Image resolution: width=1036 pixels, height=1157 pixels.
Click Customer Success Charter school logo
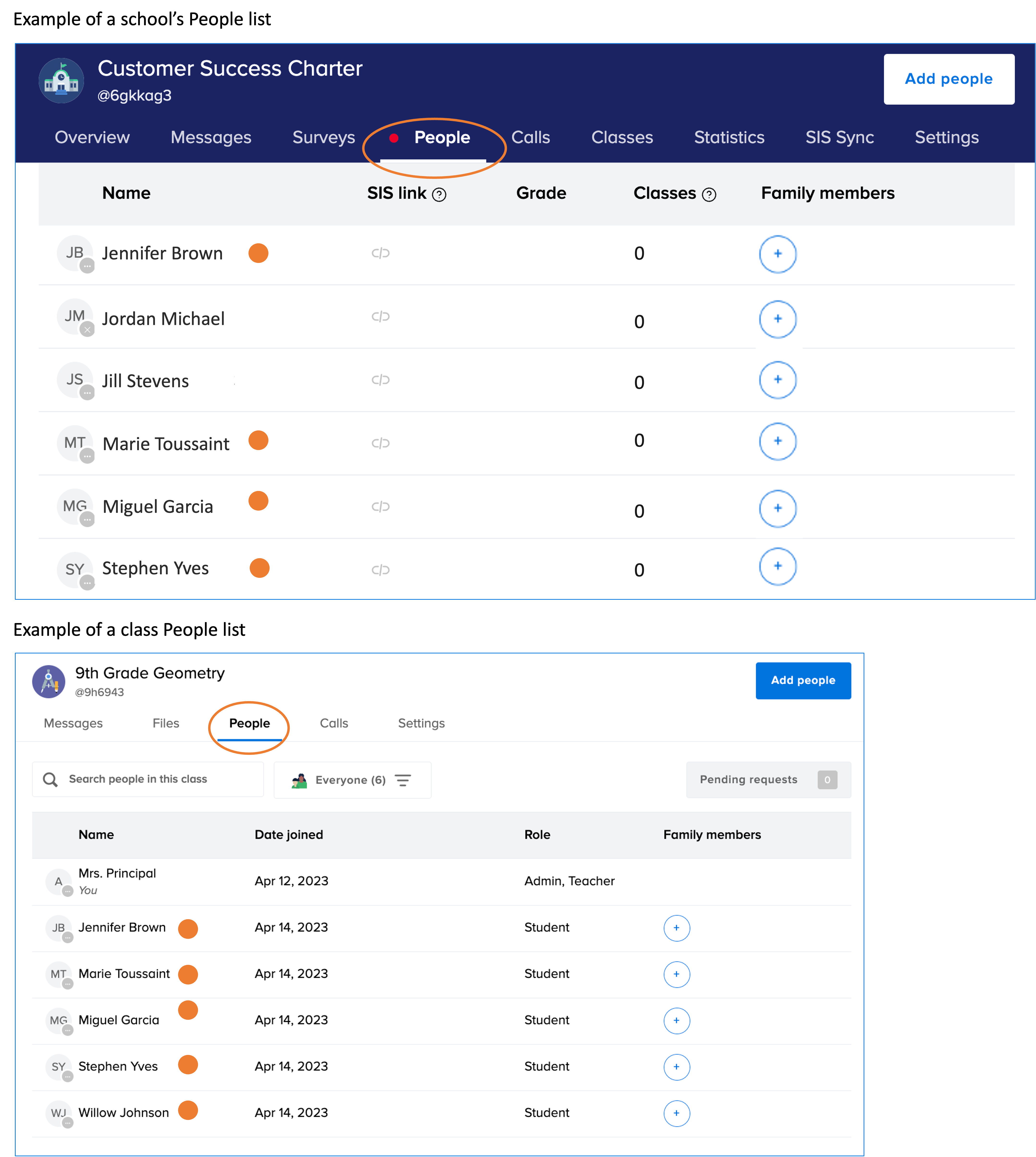[x=62, y=81]
